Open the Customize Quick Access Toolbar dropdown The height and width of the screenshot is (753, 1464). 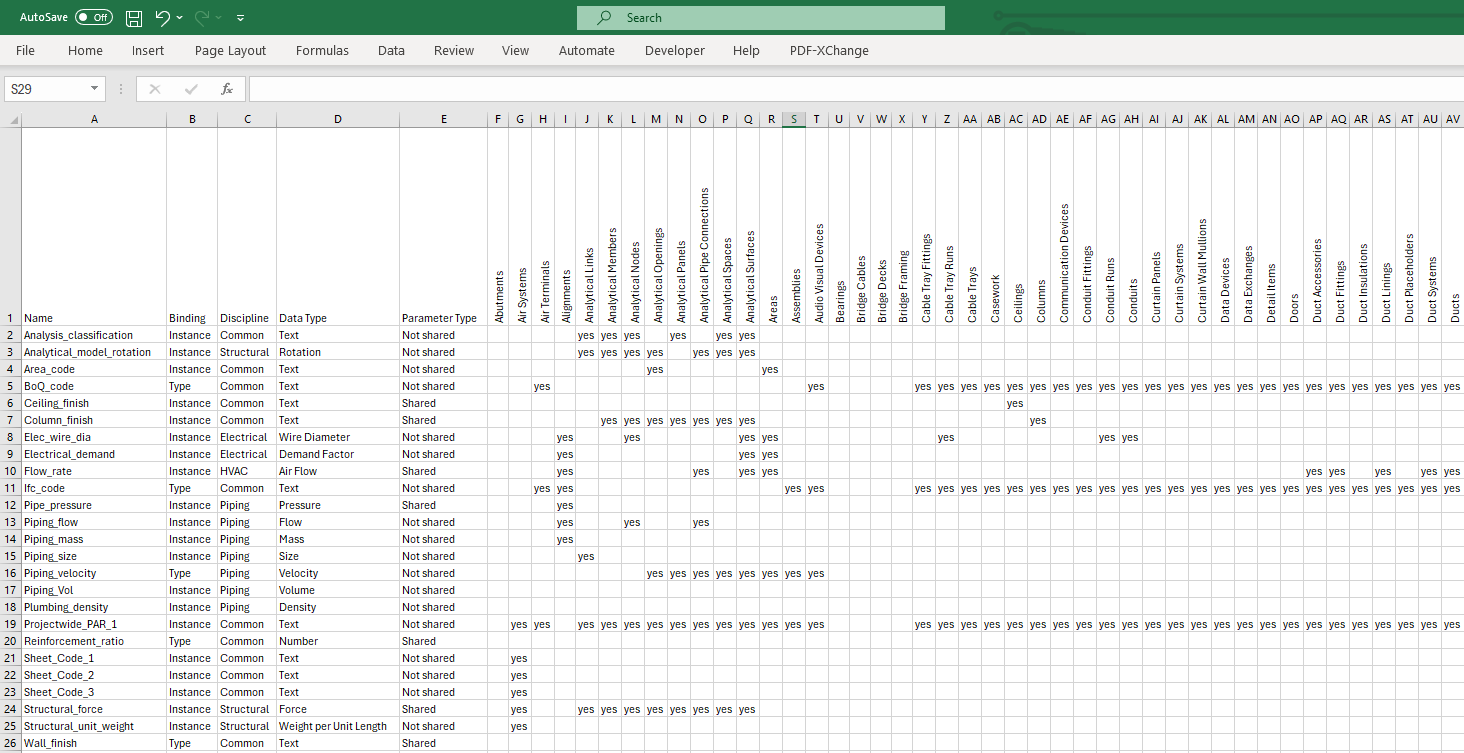[x=241, y=18]
